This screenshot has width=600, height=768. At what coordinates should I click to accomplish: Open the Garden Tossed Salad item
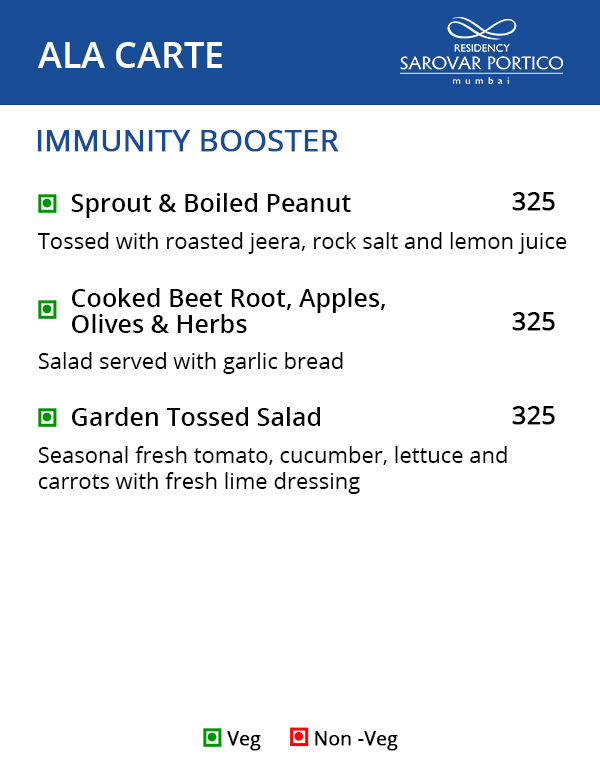196,417
